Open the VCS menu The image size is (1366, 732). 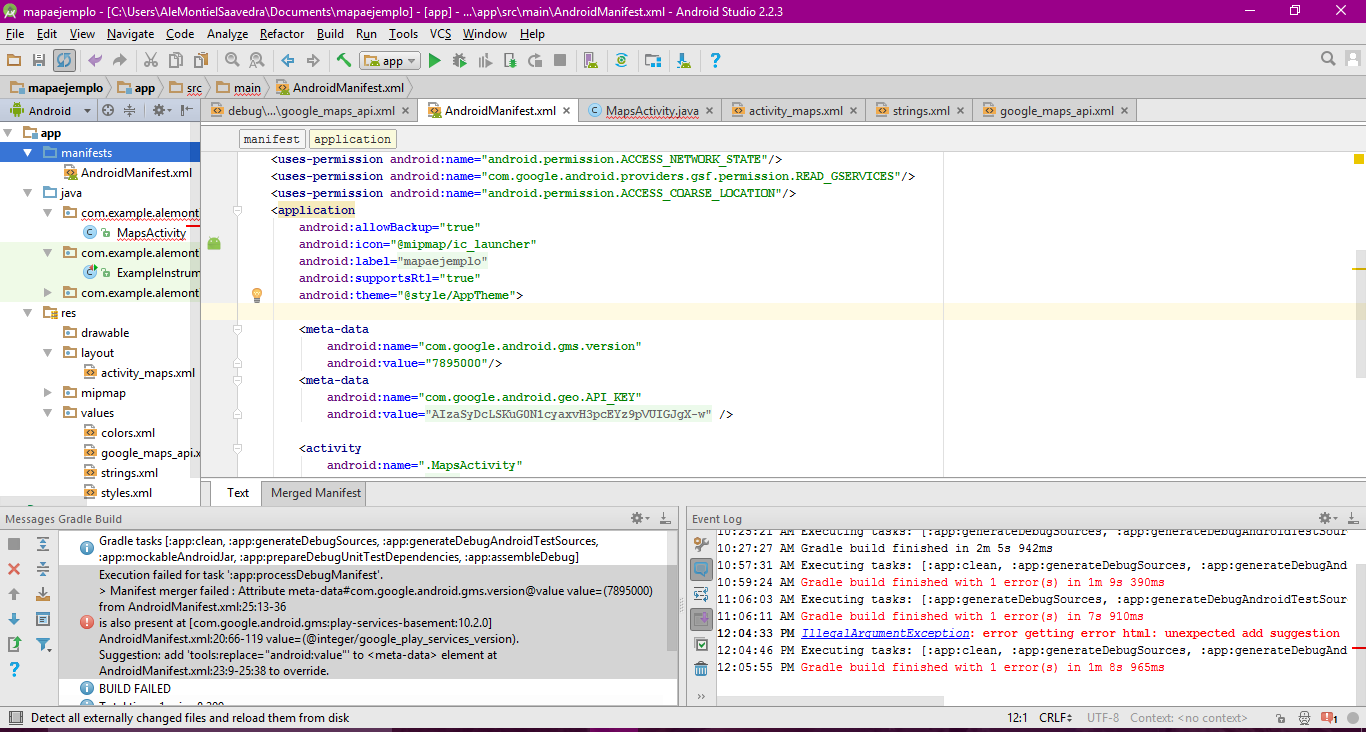click(440, 34)
